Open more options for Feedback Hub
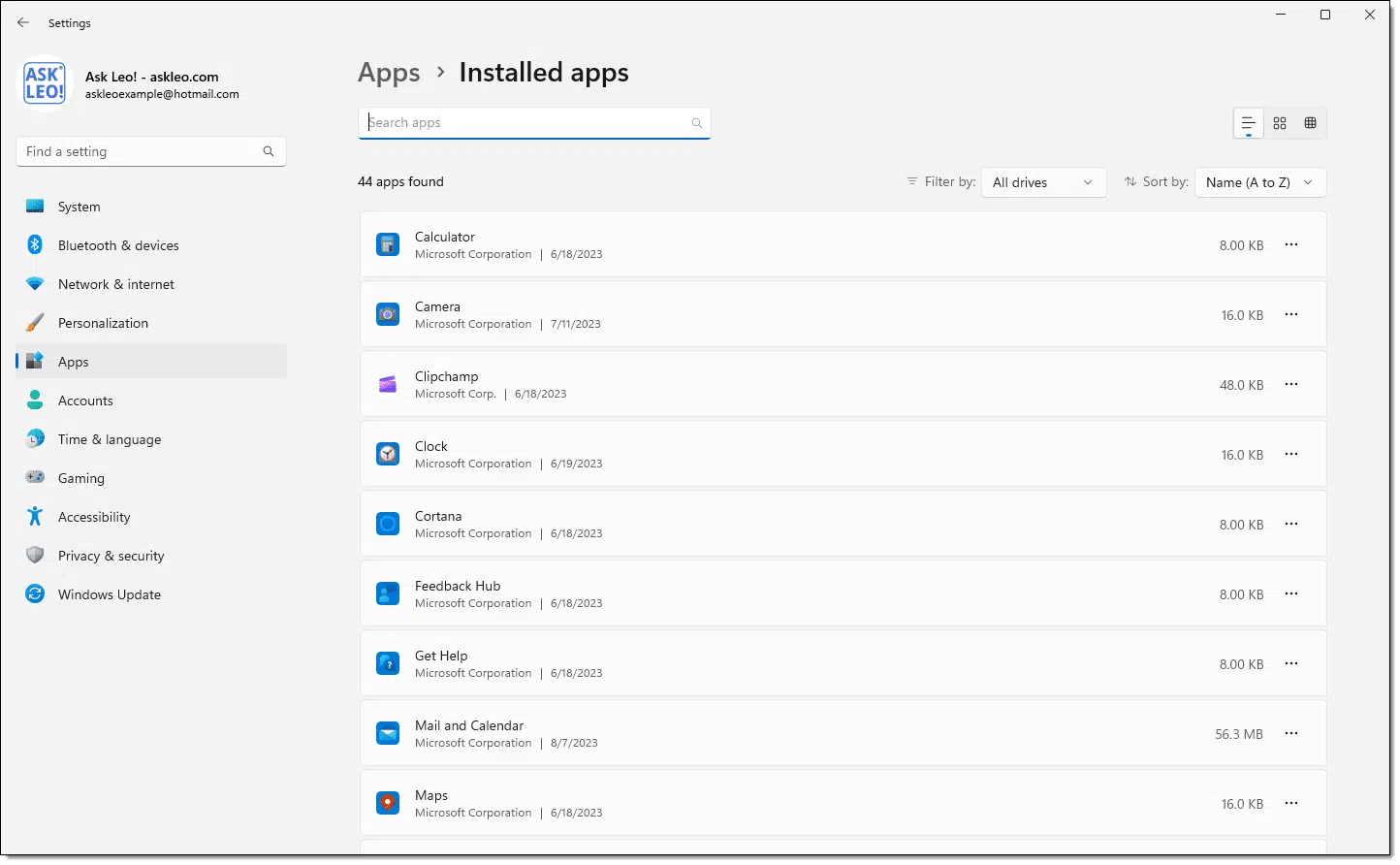This screenshot has height=865, width=1400. coord(1291,593)
